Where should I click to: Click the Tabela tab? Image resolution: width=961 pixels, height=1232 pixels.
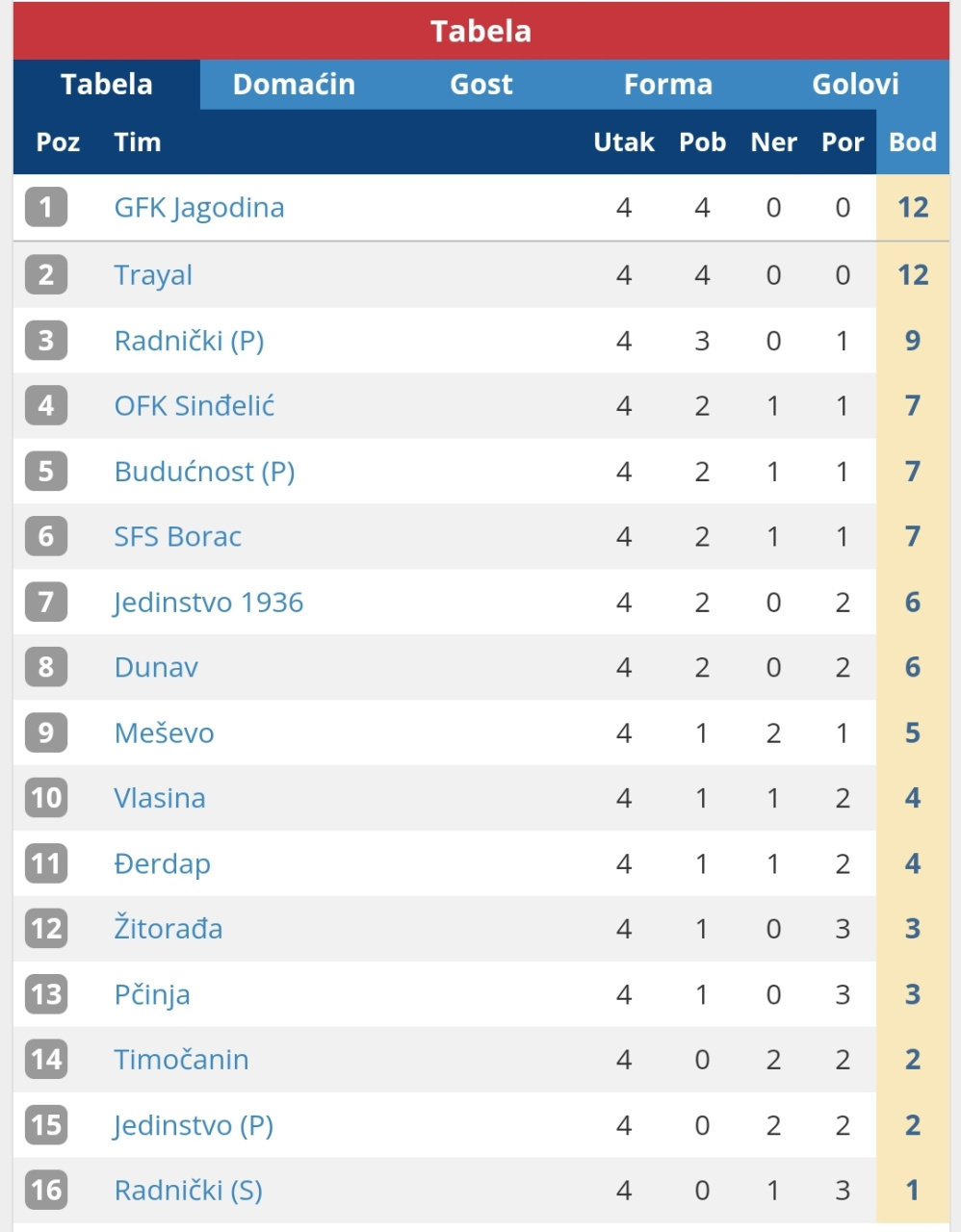[x=107, y=85]
